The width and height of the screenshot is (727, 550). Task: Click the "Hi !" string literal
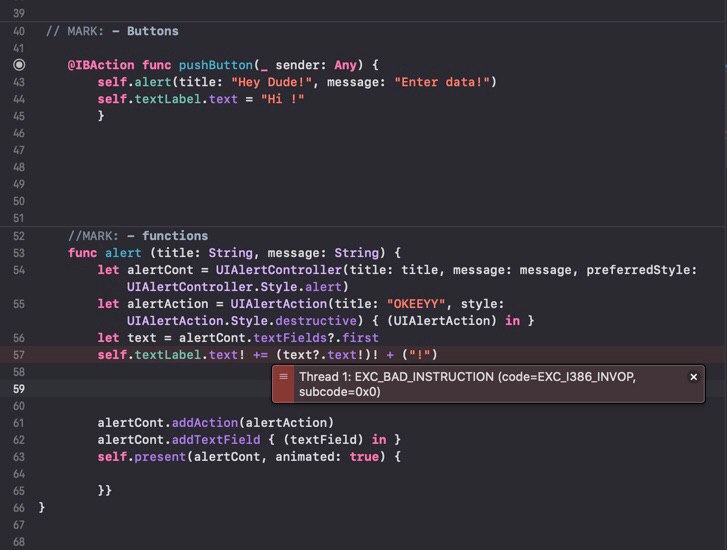click(x=282, y=99)
